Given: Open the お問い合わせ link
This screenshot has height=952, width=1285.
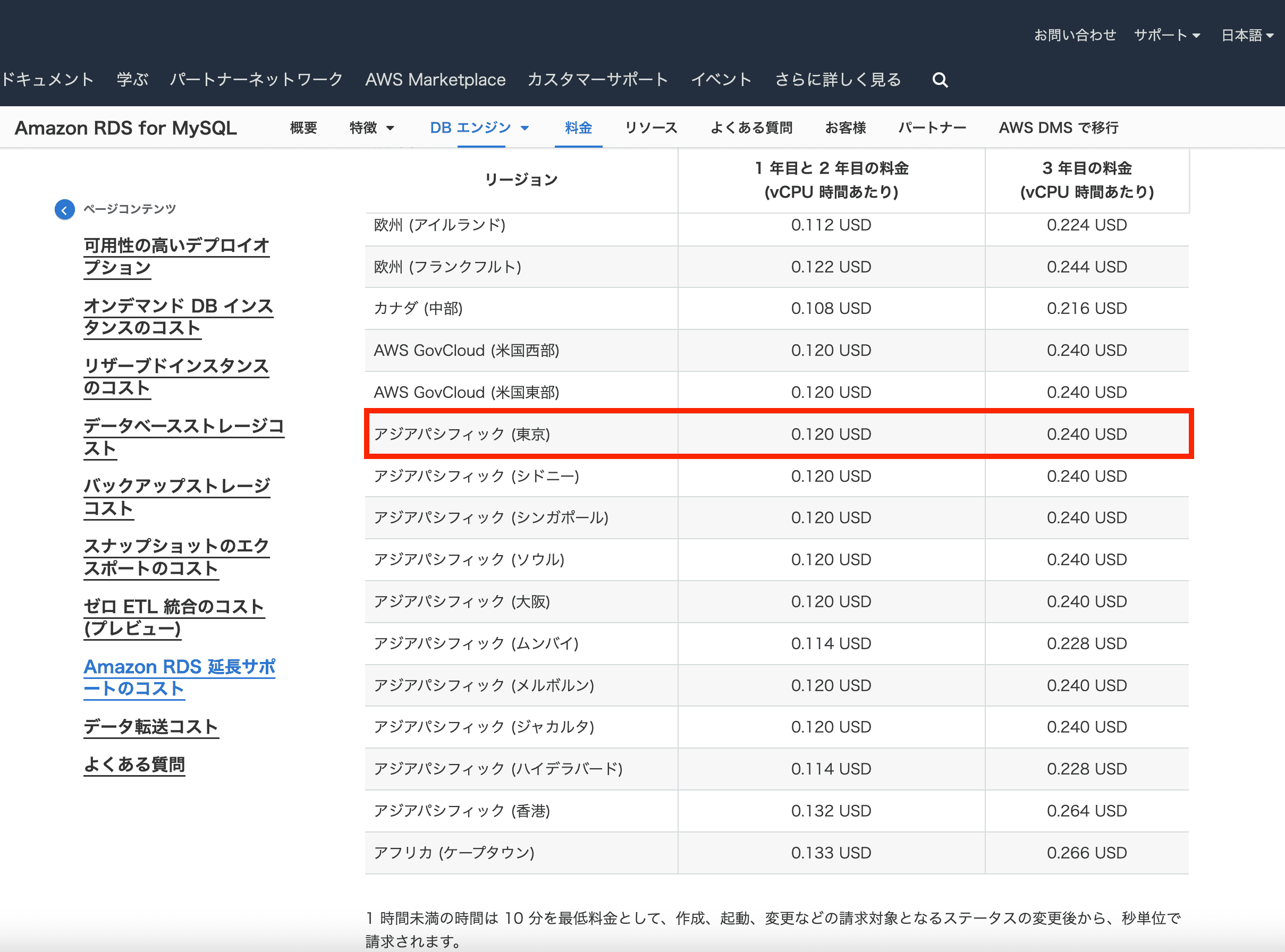Looking at the screenshot, I should click(1075, 35).
